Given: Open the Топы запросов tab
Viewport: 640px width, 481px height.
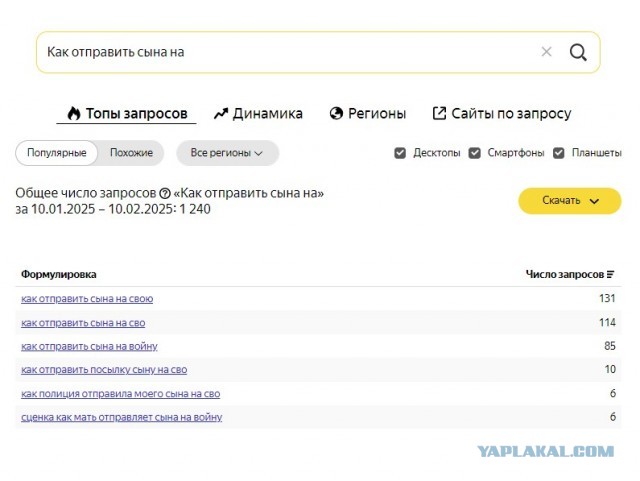Looking at the screenshot, I should pyautogui.click(x=127, y=114).
